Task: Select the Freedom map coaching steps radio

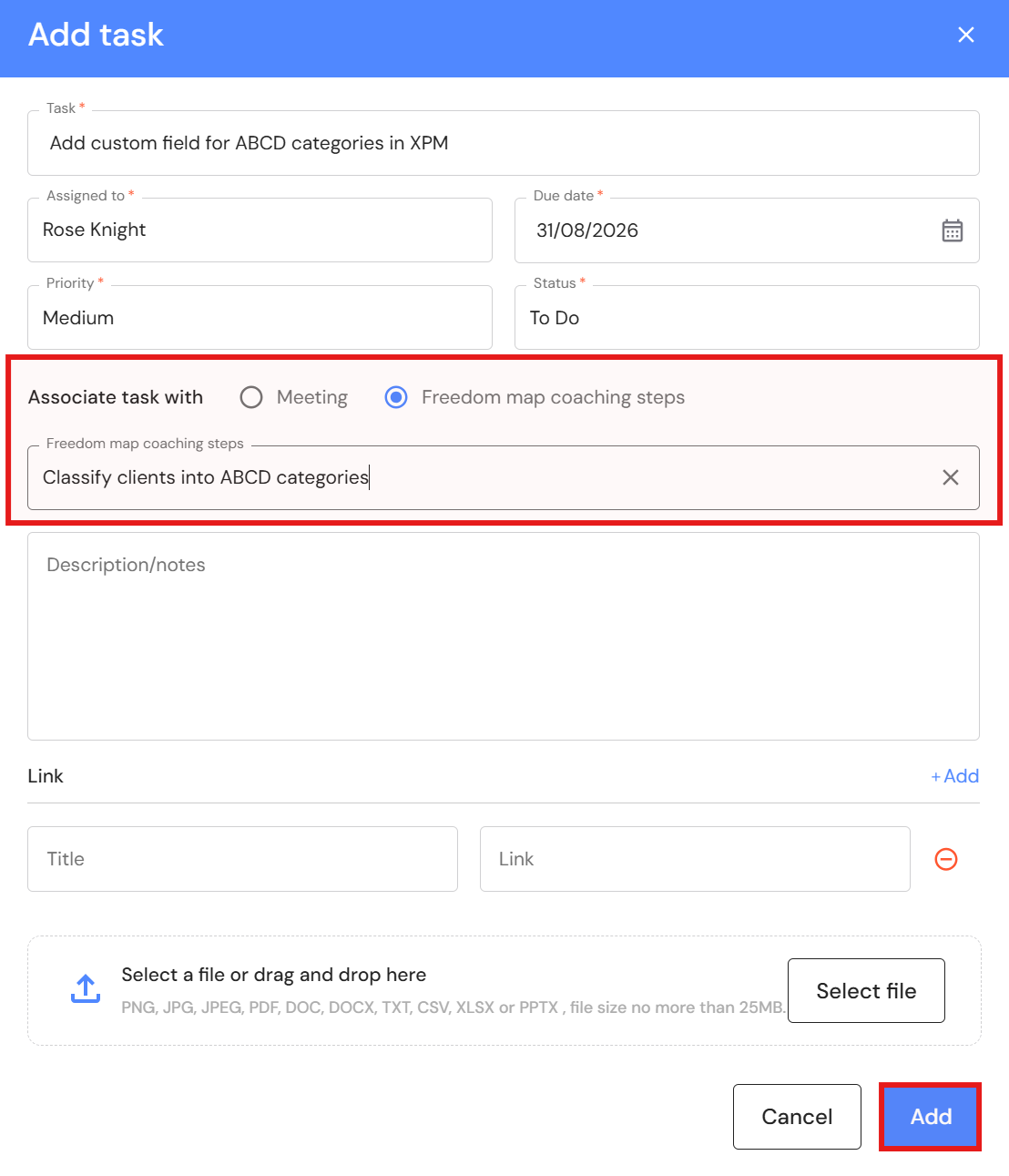Action: (396, 397)
